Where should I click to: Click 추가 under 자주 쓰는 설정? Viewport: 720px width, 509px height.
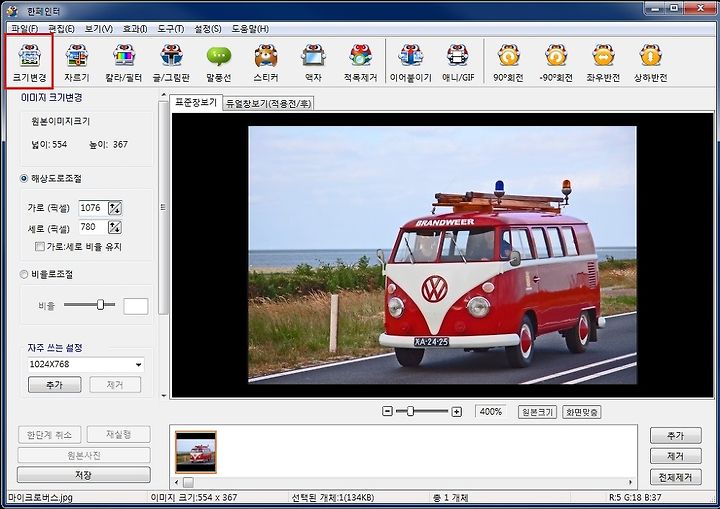(55, 385)
